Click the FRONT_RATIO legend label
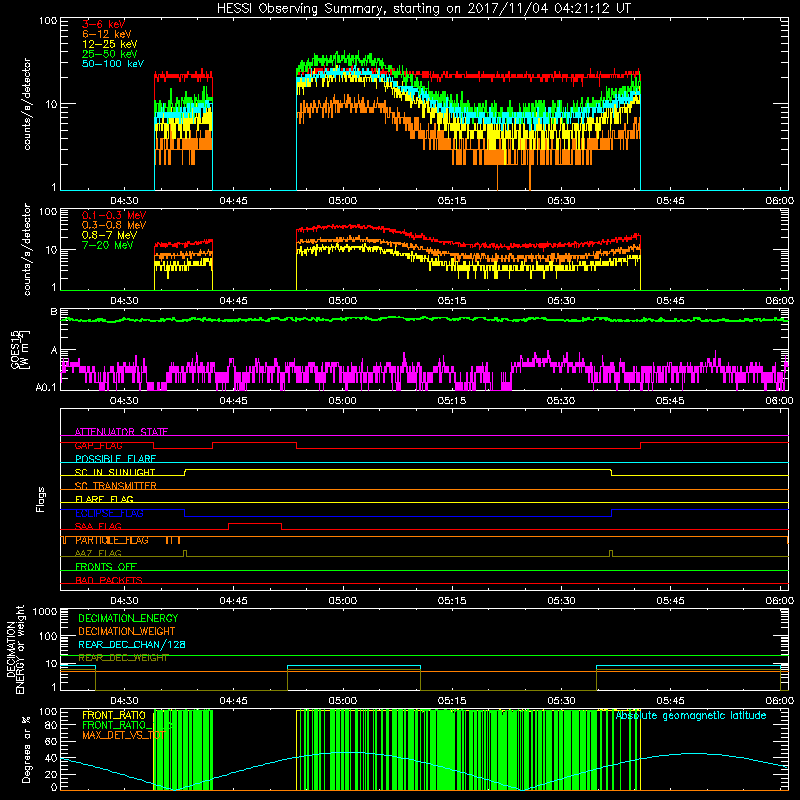This screenshot has width=800, height=800. [114, 715]
